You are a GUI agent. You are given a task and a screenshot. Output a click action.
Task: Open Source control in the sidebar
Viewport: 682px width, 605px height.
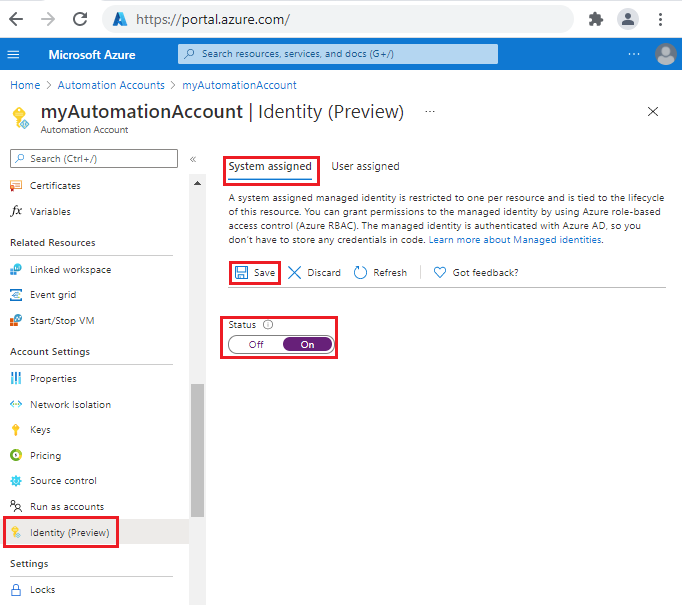(63, 481)
